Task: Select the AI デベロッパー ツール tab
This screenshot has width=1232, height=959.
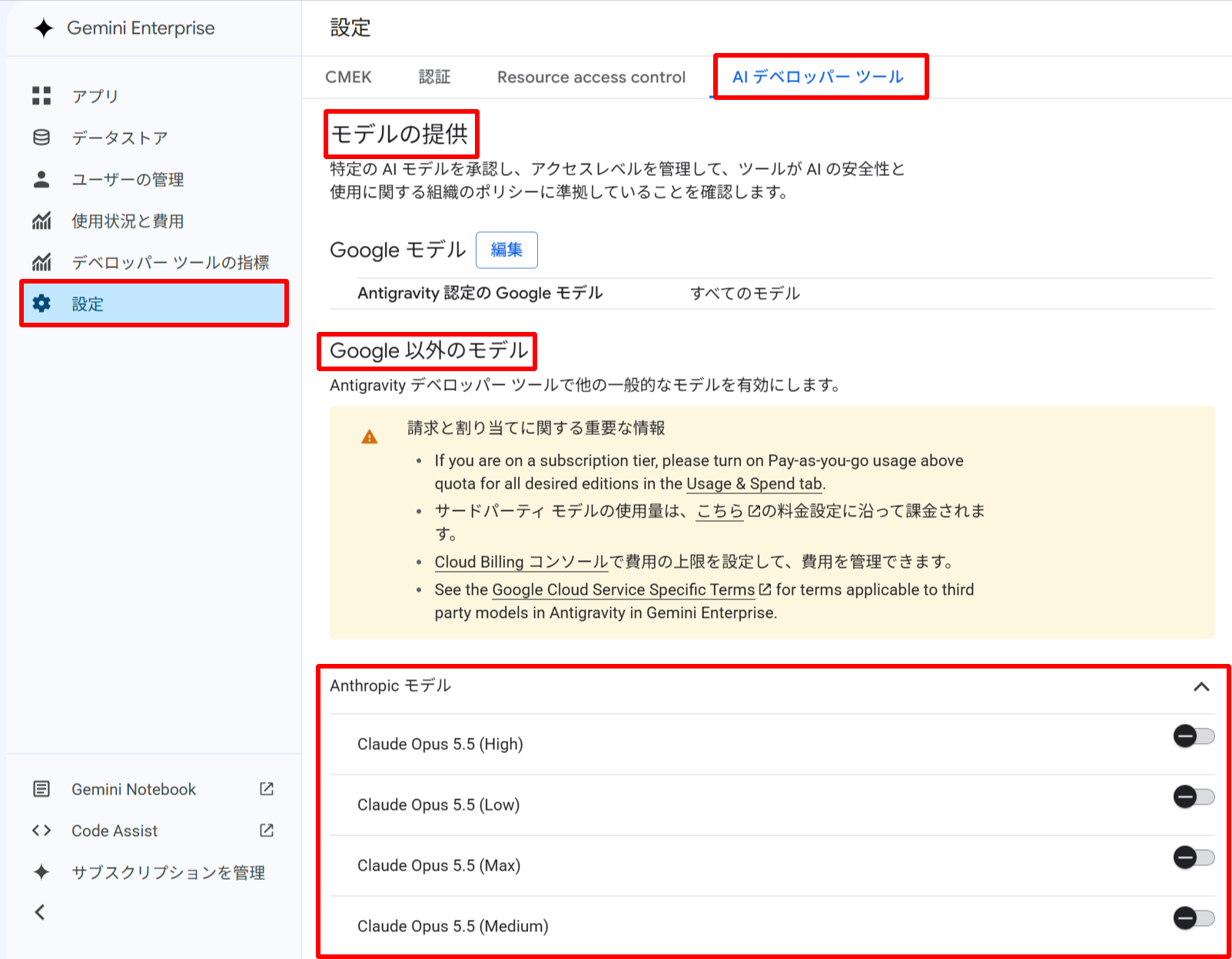Action: 818,77
